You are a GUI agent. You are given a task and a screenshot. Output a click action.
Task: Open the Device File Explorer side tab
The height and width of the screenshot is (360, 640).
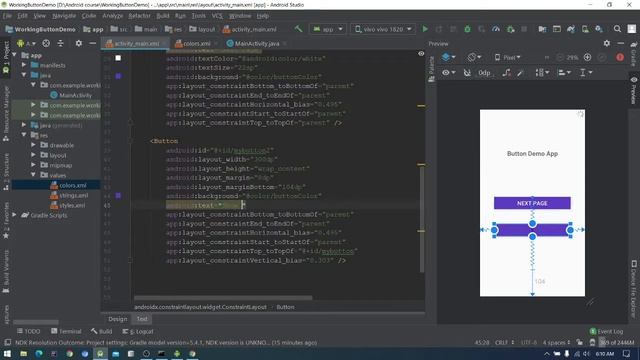point(634,289)
